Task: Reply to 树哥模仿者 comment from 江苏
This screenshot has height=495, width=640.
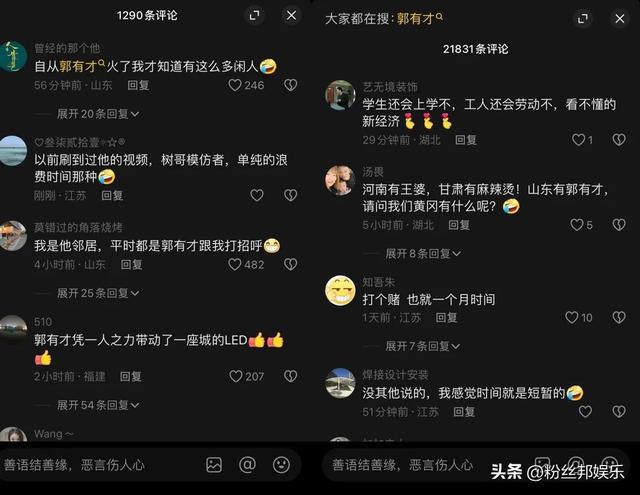Action: coord(112,195)
